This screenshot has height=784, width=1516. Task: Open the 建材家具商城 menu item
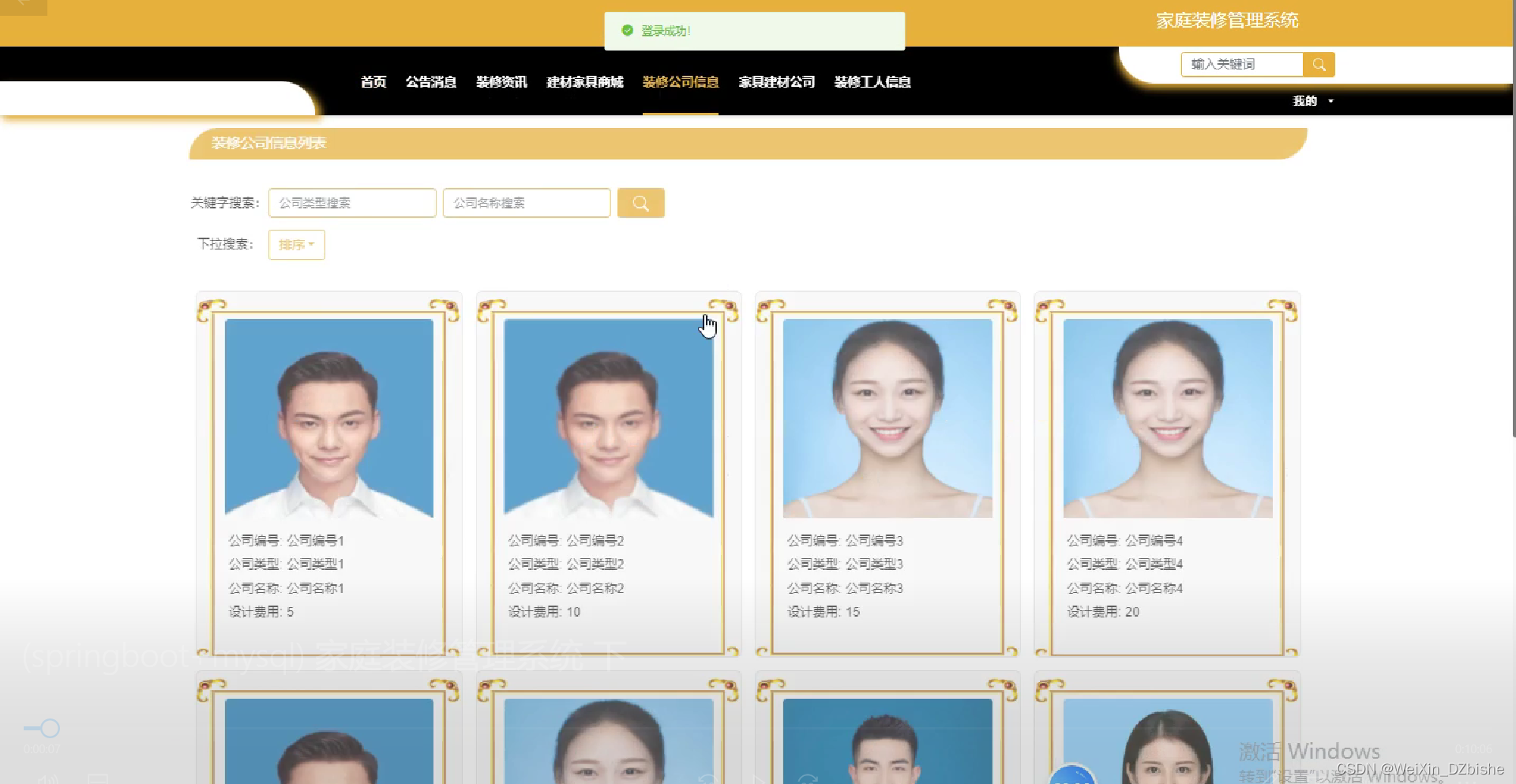pos(584,82)
